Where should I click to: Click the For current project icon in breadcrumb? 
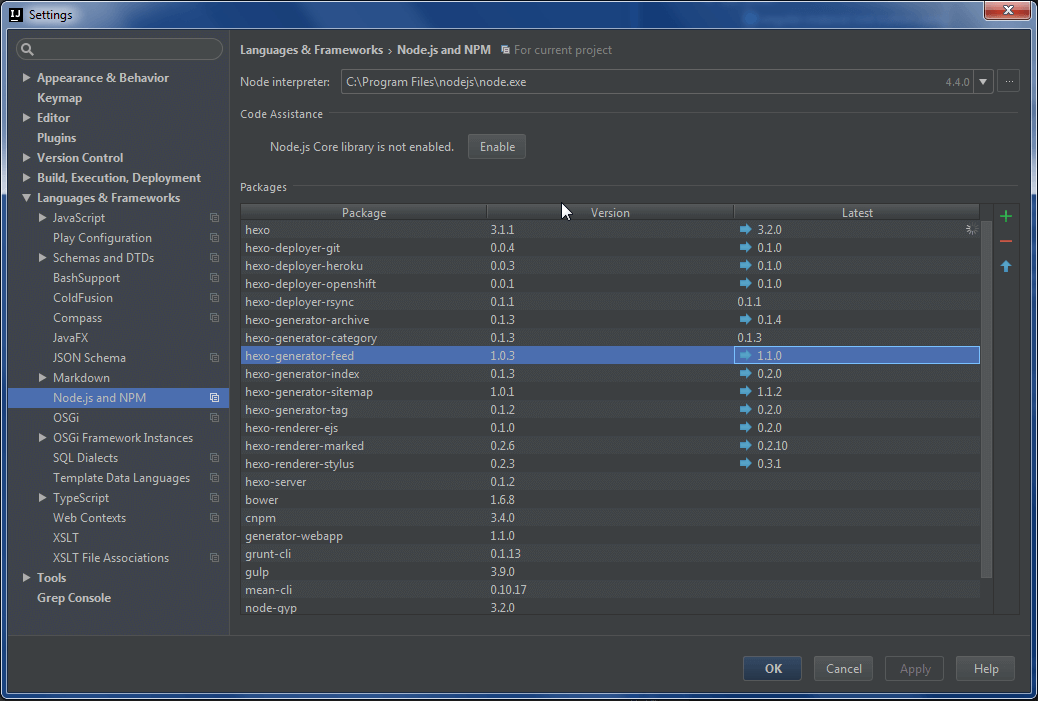[505, 50]
